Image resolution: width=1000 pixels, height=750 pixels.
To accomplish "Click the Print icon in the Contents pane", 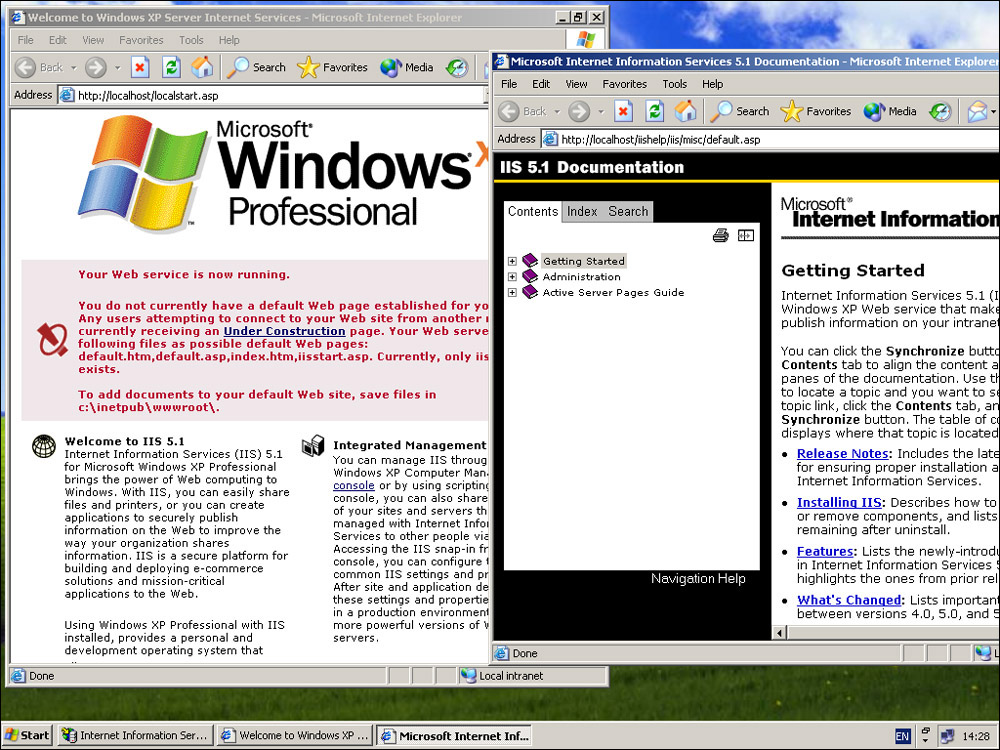I will pos(720,236).
